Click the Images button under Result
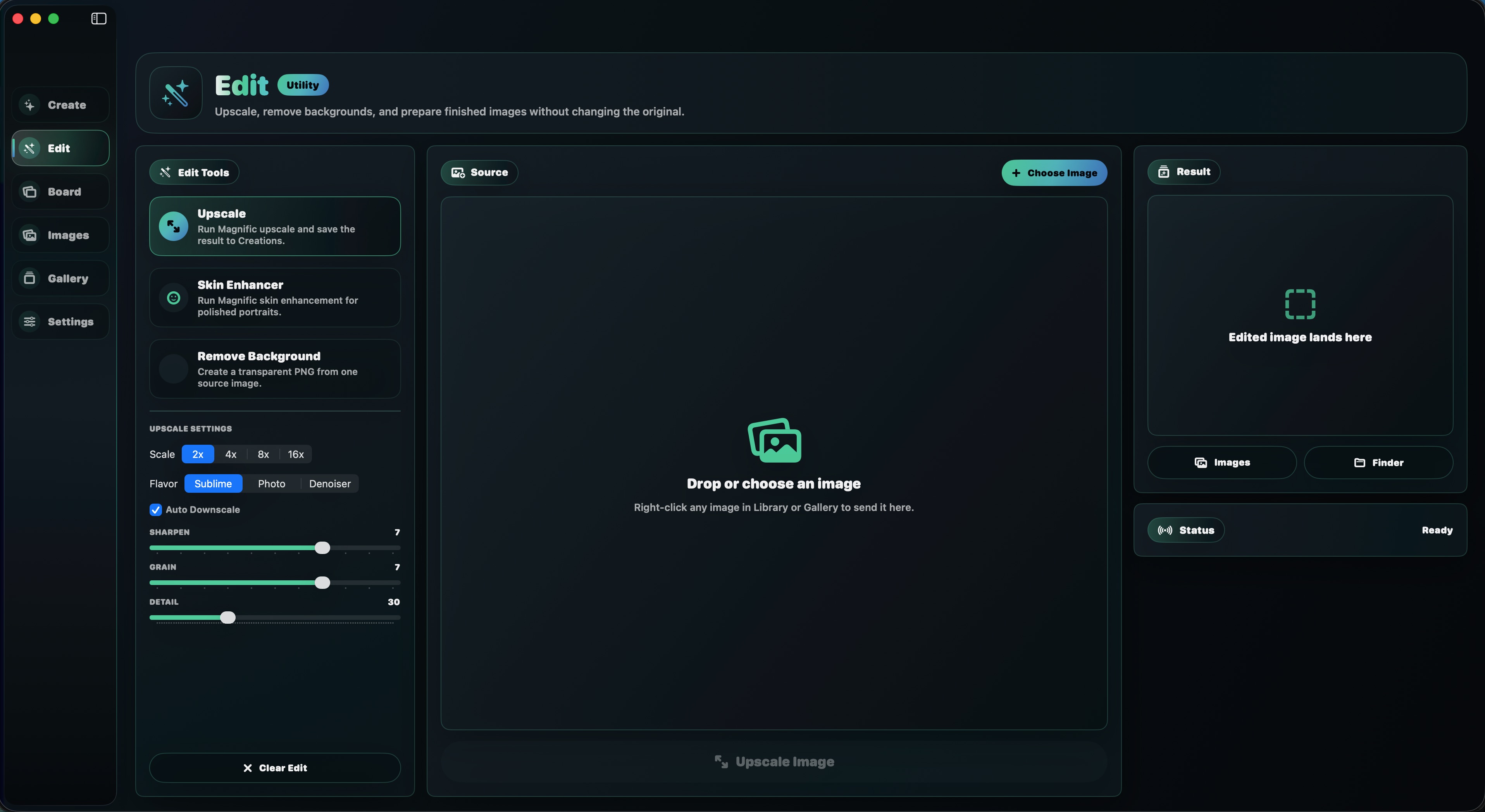 click(x=1222, y=462)
